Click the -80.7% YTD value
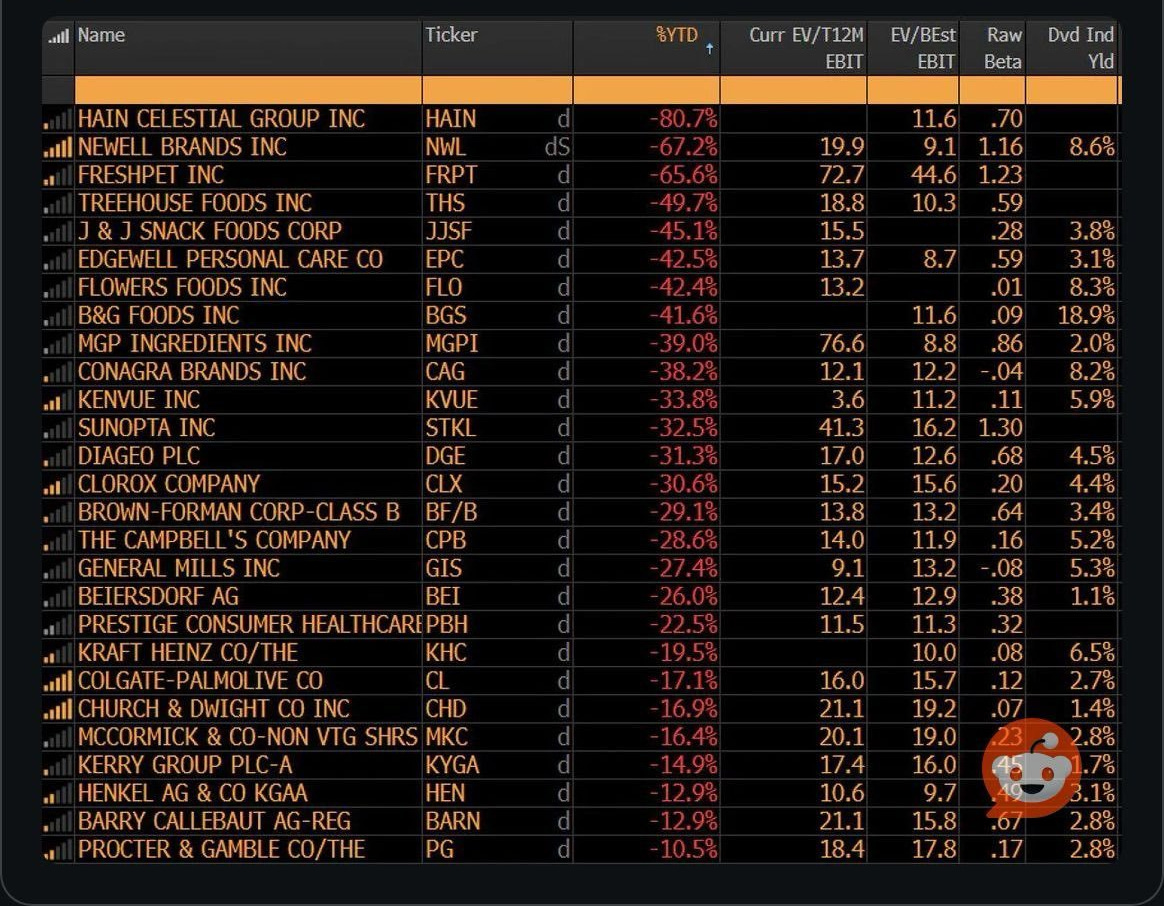Screen dimensions: 1164x906 click(683, 119)
